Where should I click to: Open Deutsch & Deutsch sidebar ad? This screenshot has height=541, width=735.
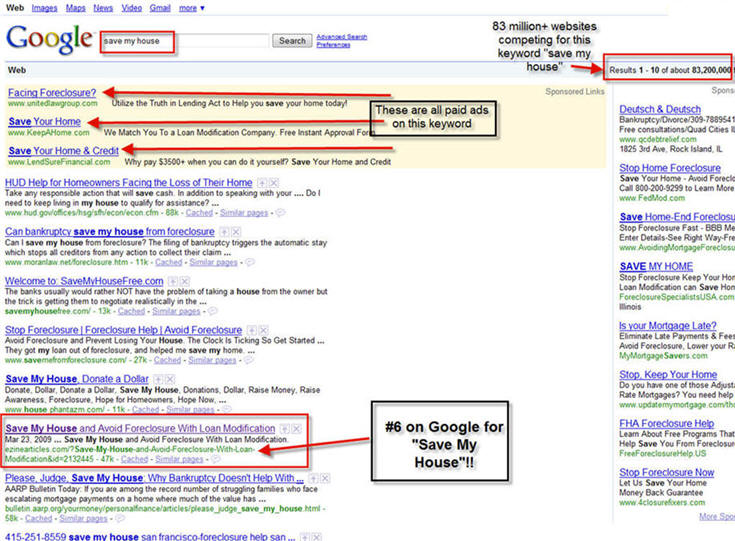660,109
